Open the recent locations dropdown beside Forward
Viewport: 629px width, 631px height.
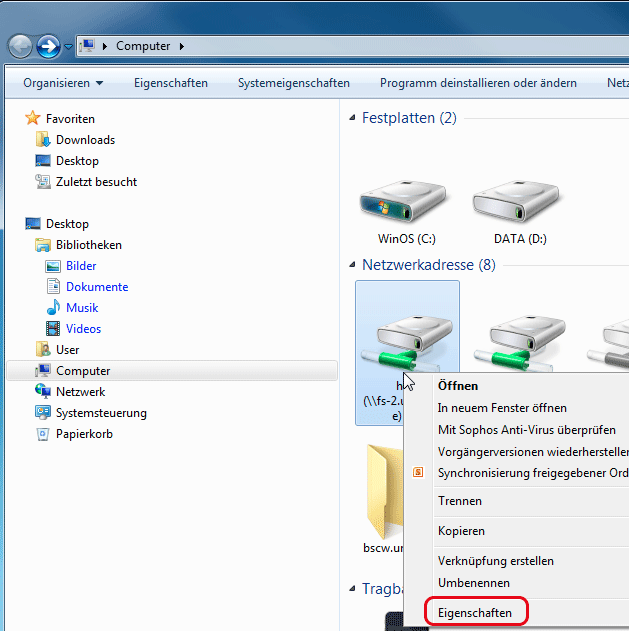(x=68, y=47)
